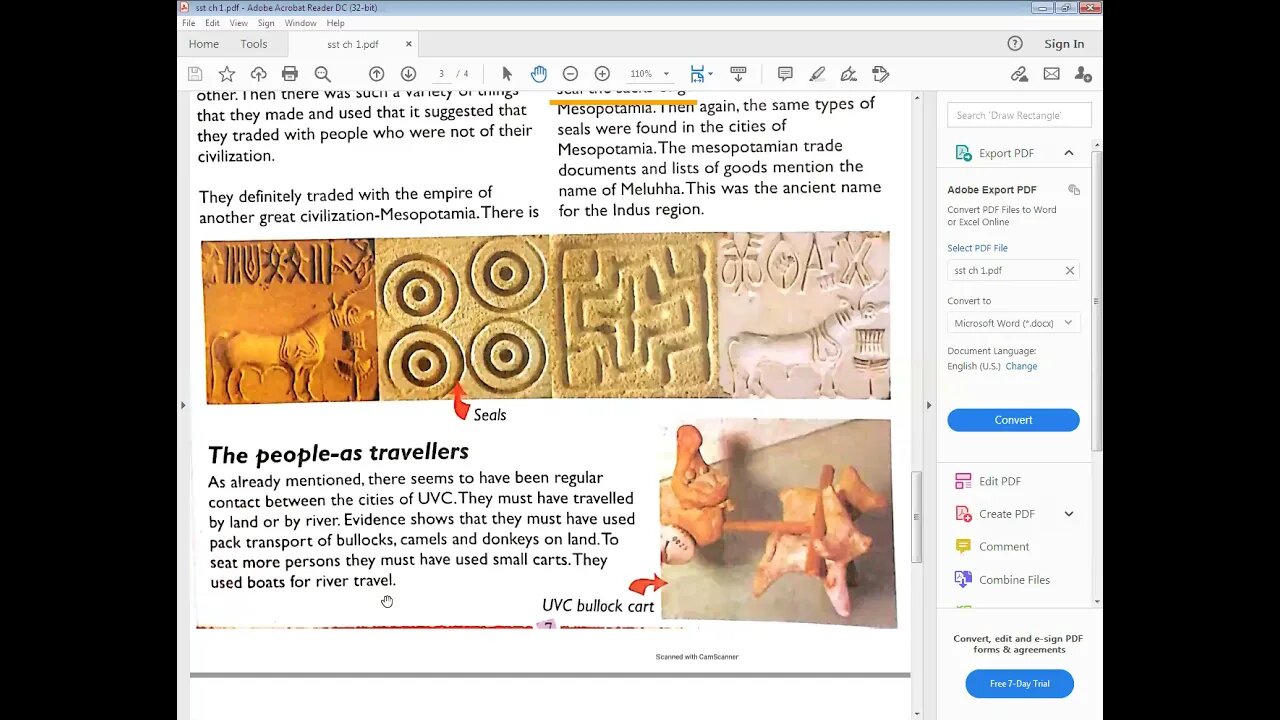Screen dimensions: 1280x720
Task: Open Find text magnifier icon
Action: pos(322,74)
